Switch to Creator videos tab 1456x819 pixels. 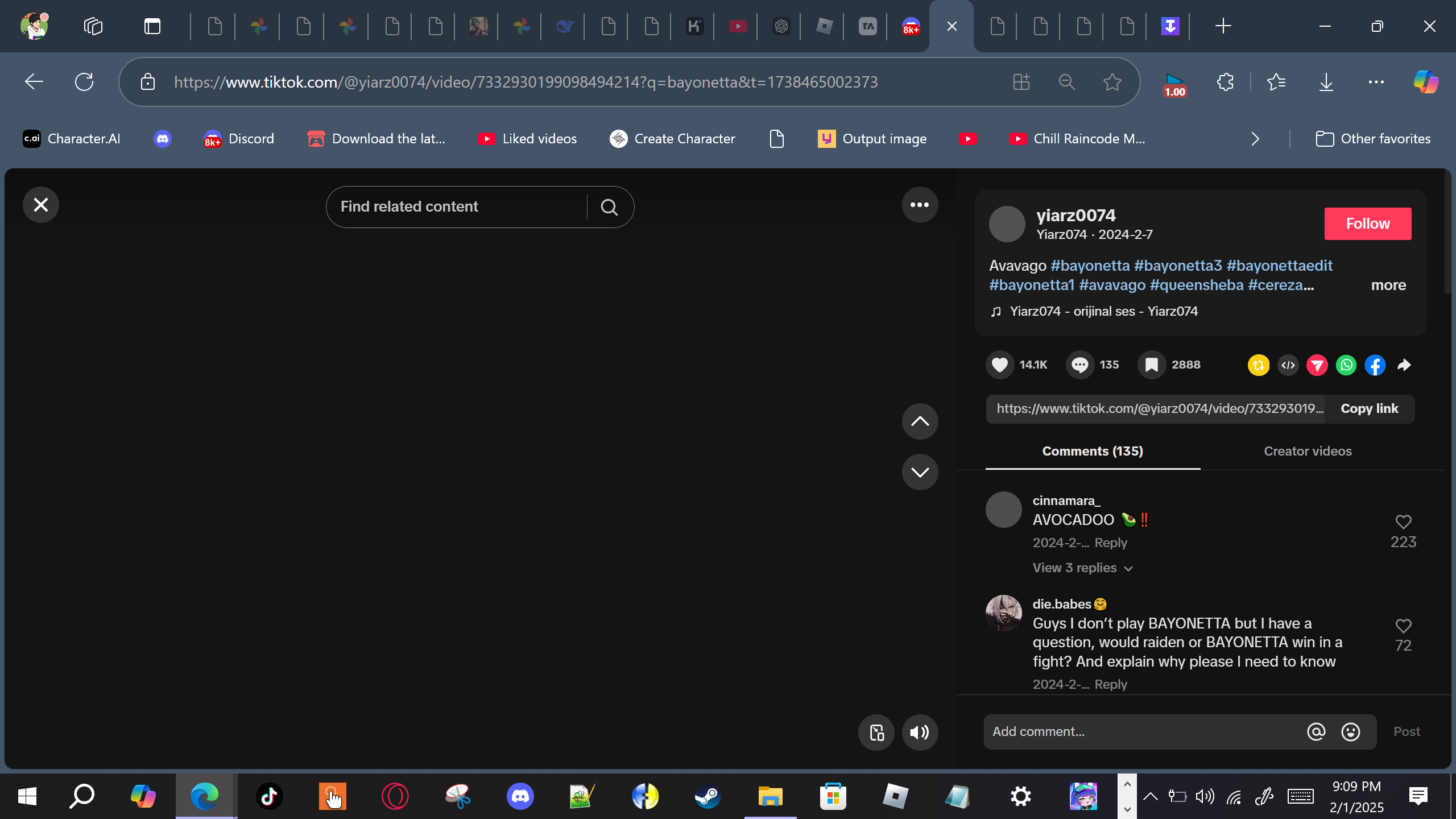coord(1308,451)
